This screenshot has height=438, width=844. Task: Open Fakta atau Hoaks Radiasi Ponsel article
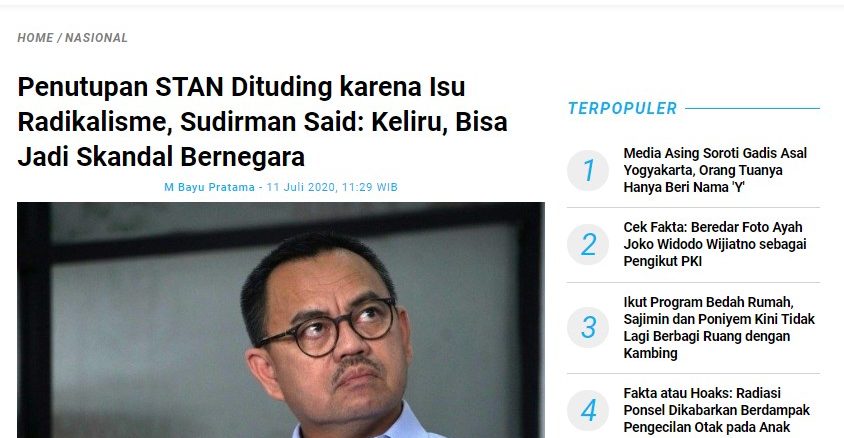click(716, 411)
